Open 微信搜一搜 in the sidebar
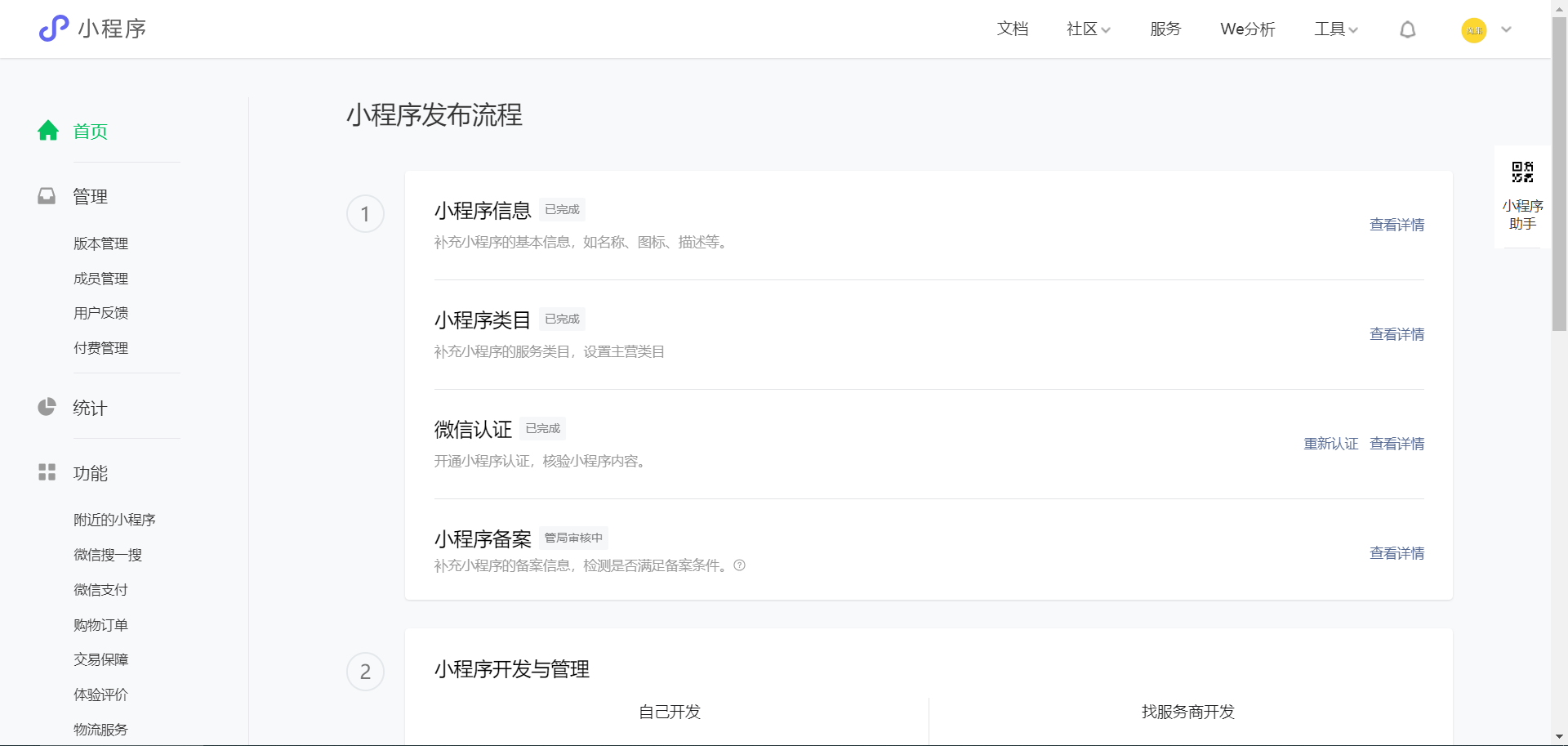The image size is (1568, 746). (x=108, y=555)
